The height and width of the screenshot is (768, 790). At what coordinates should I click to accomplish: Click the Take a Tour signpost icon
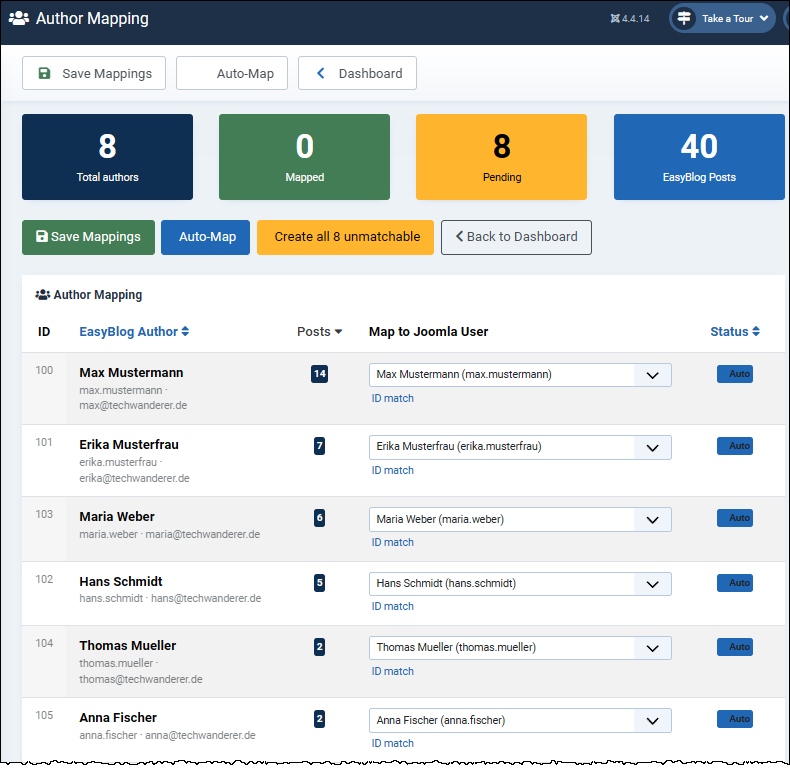(x=684, y=18)
